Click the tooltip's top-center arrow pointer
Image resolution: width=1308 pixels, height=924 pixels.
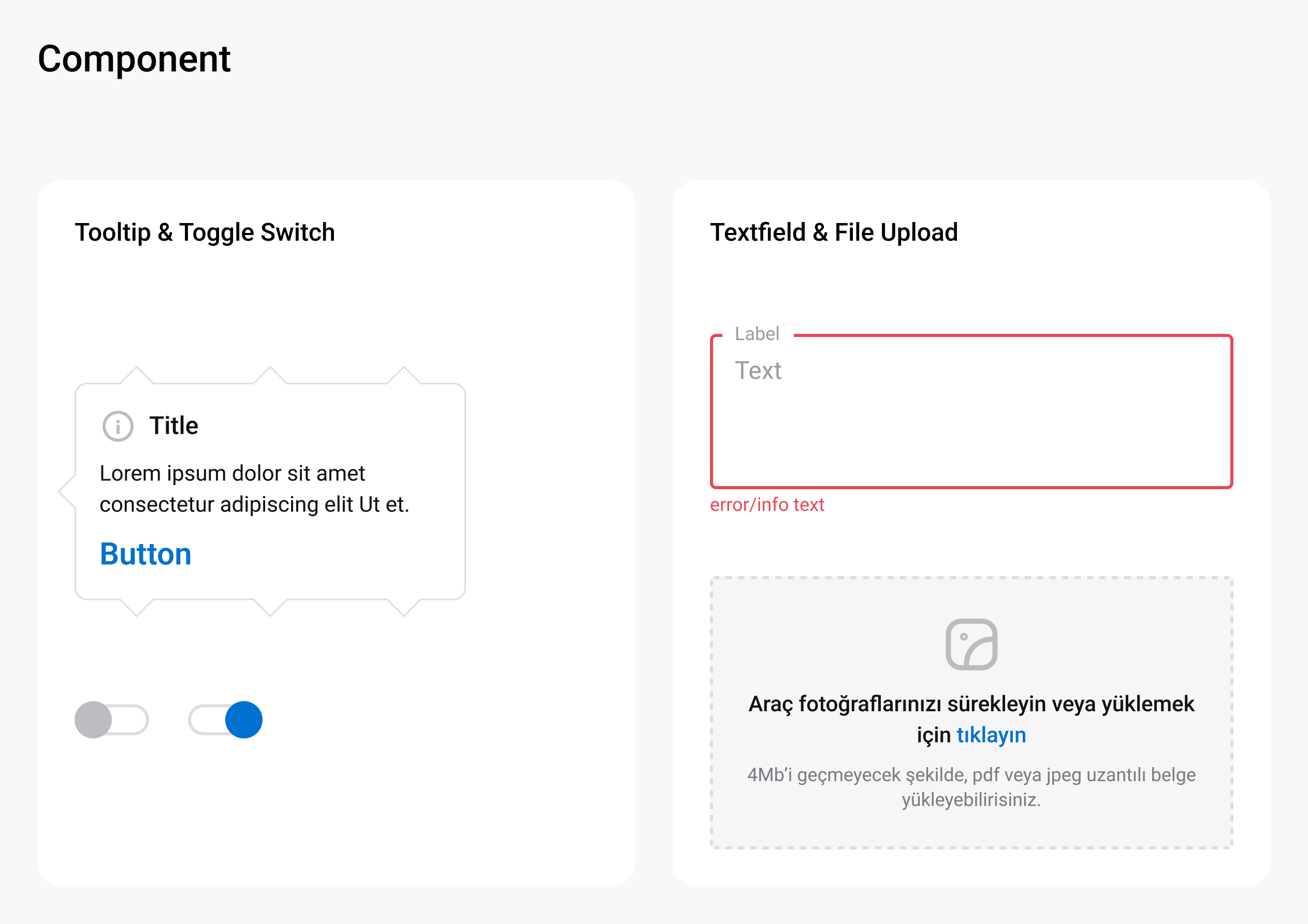coord(270,375)
